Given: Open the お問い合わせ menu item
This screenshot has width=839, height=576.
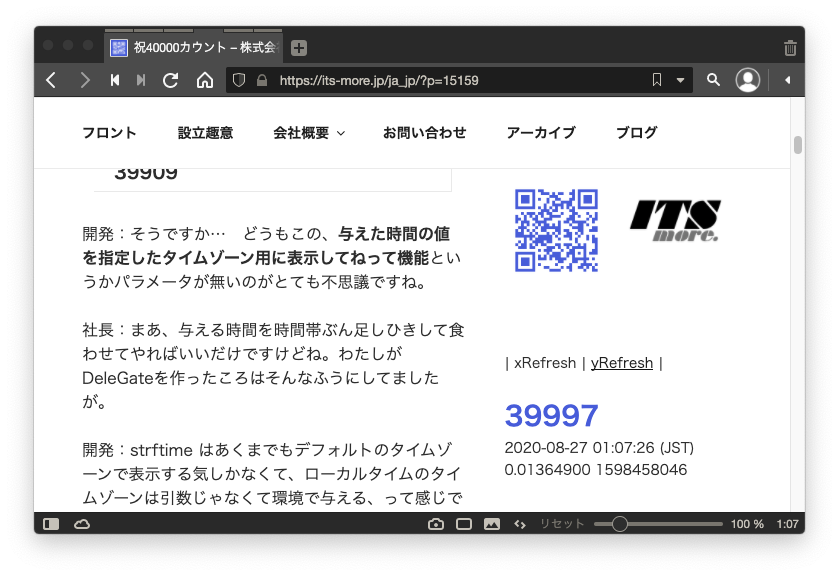Looking at the screenshot, I should click(424, 132).
